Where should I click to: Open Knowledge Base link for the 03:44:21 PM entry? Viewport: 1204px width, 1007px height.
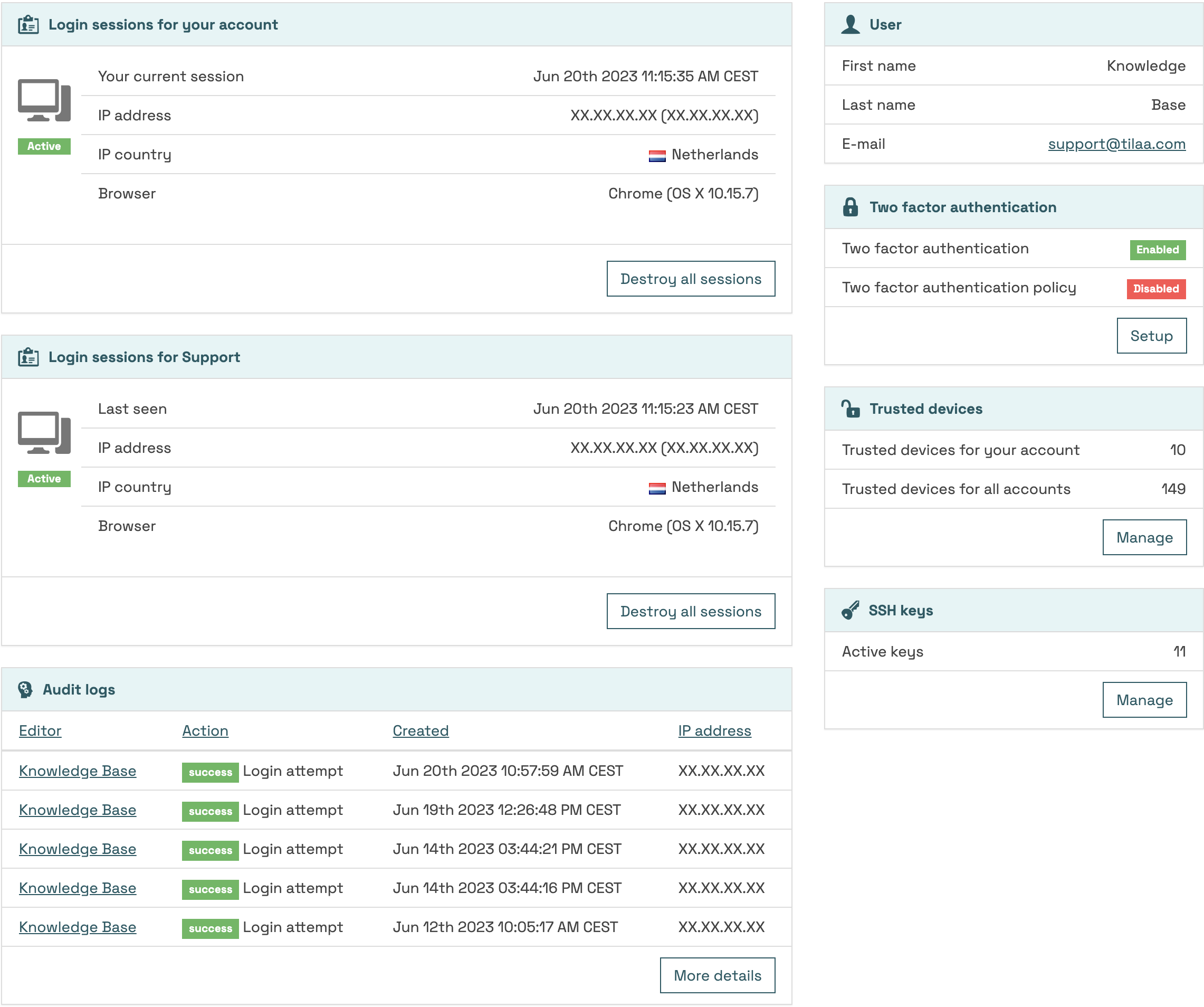pos(78,849)
